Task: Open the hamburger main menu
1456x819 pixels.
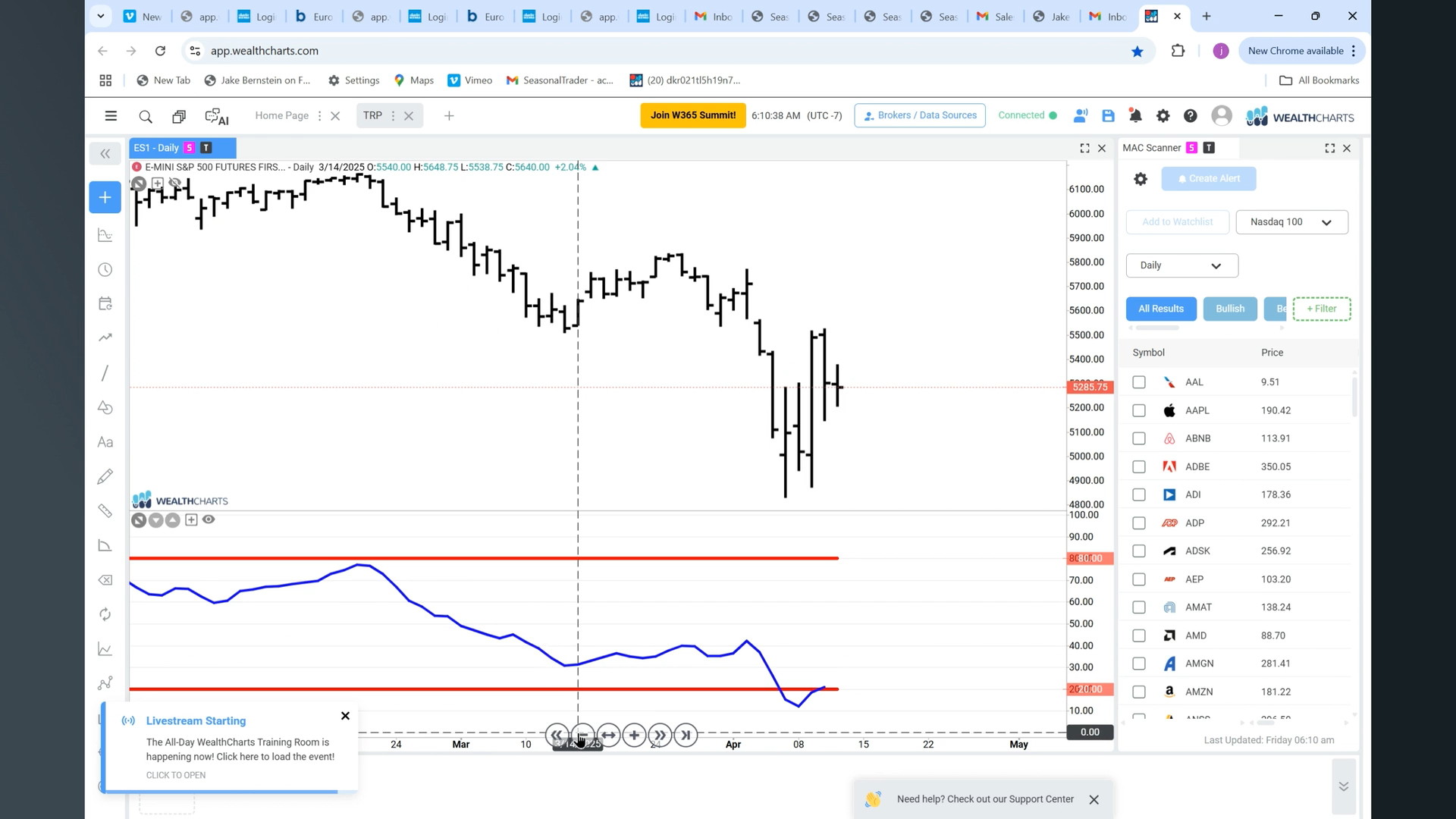Action: [111, 116]
